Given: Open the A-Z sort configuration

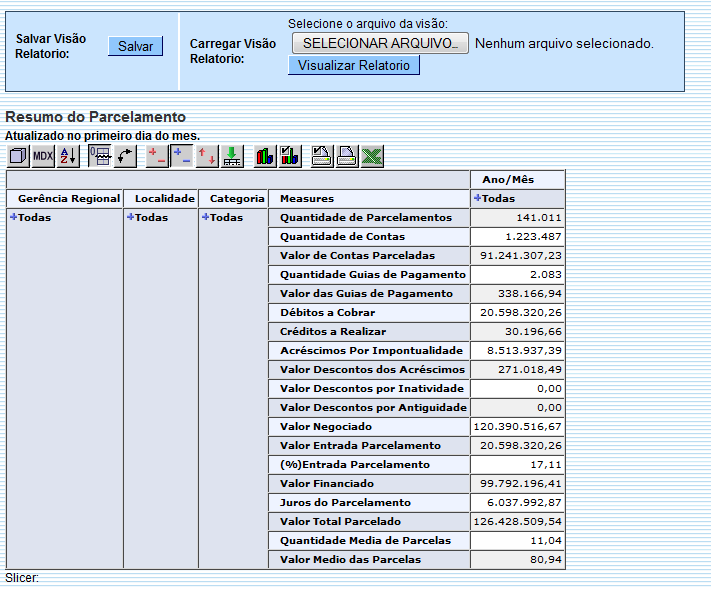Looking at the screenshot, I should 68,156.
